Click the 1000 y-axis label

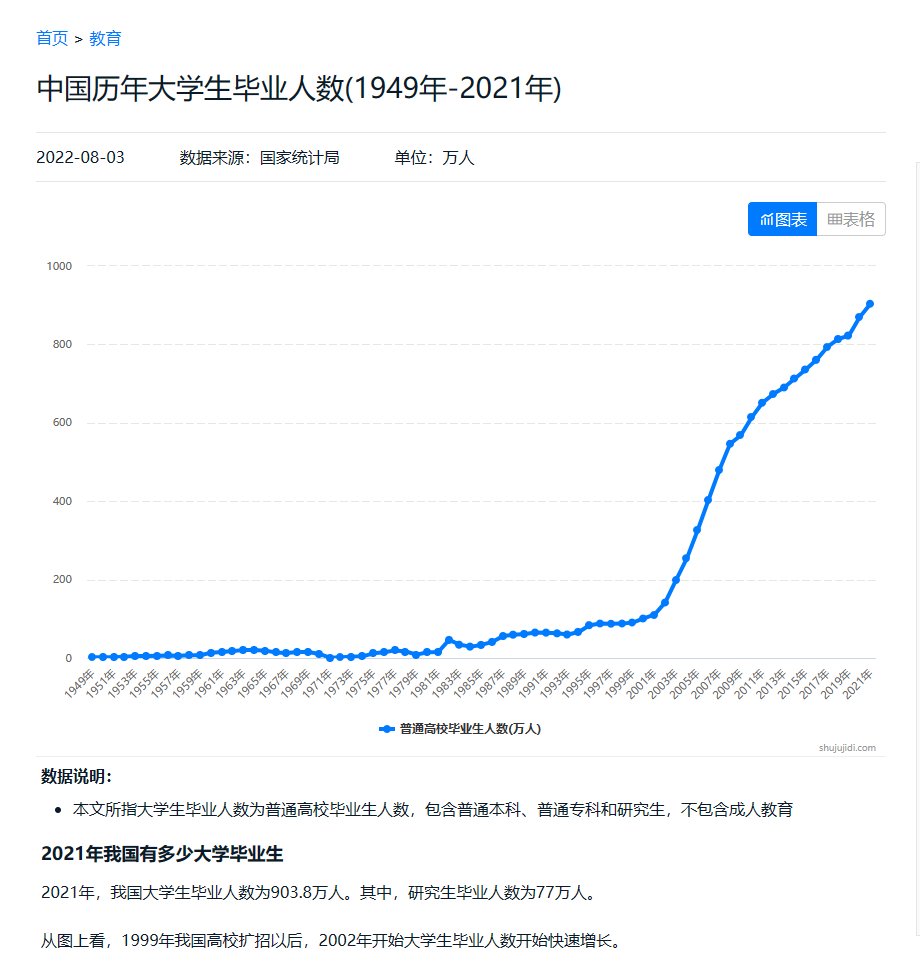click(59, 266)
